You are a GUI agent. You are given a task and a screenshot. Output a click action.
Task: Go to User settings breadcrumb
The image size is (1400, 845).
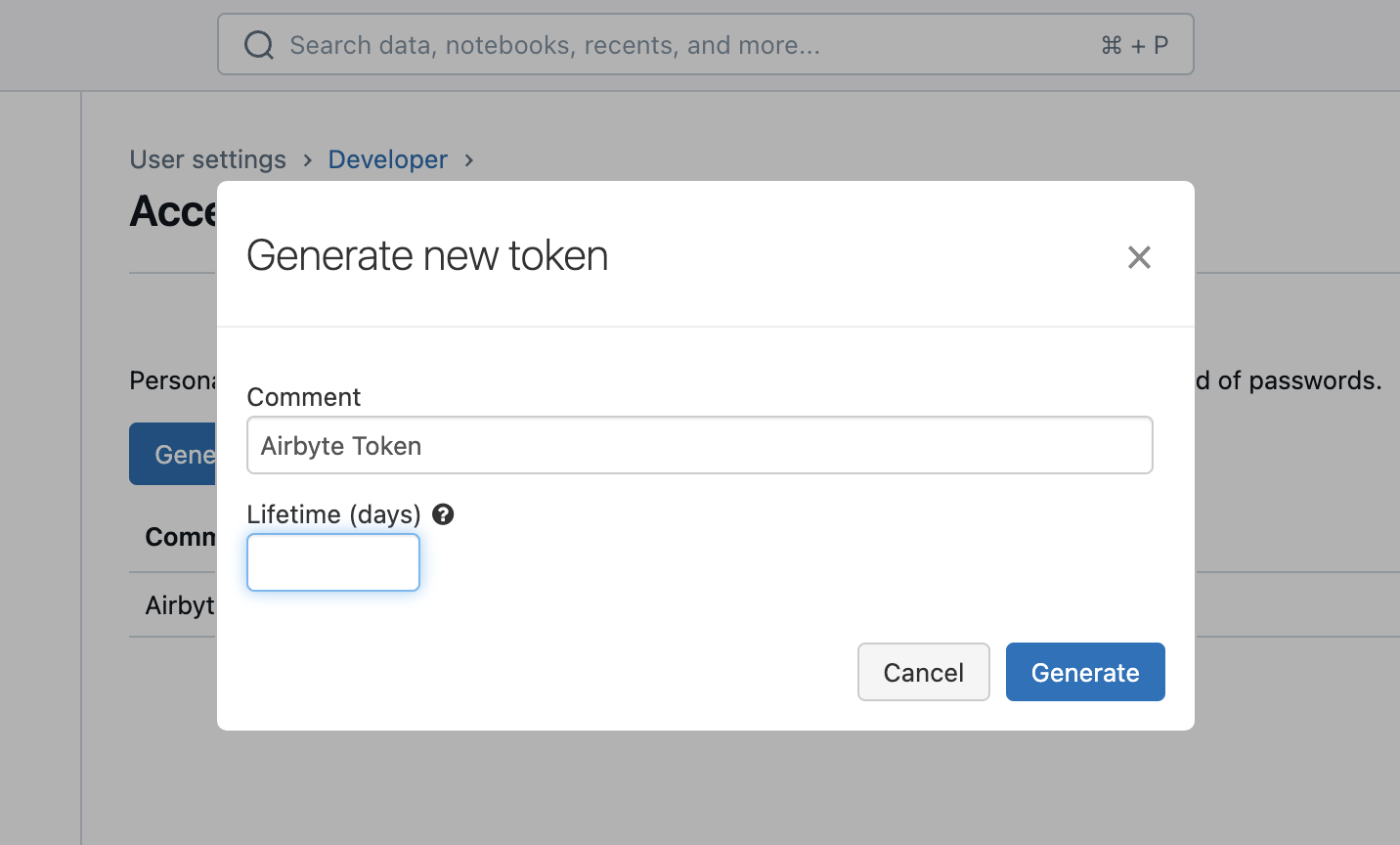(x=207, y=159)
